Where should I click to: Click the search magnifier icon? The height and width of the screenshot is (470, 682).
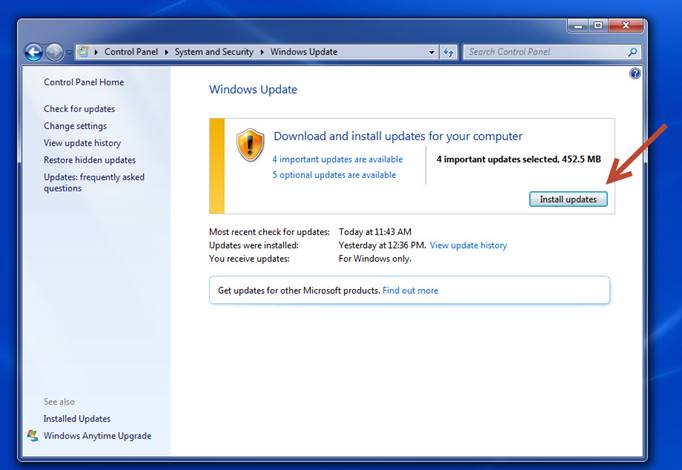click(632, 52)
